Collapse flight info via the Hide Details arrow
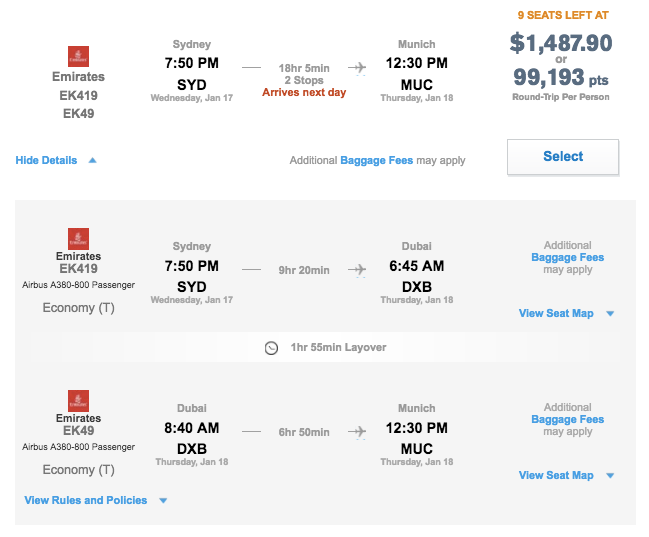649x537 pixels. point(93,160)
